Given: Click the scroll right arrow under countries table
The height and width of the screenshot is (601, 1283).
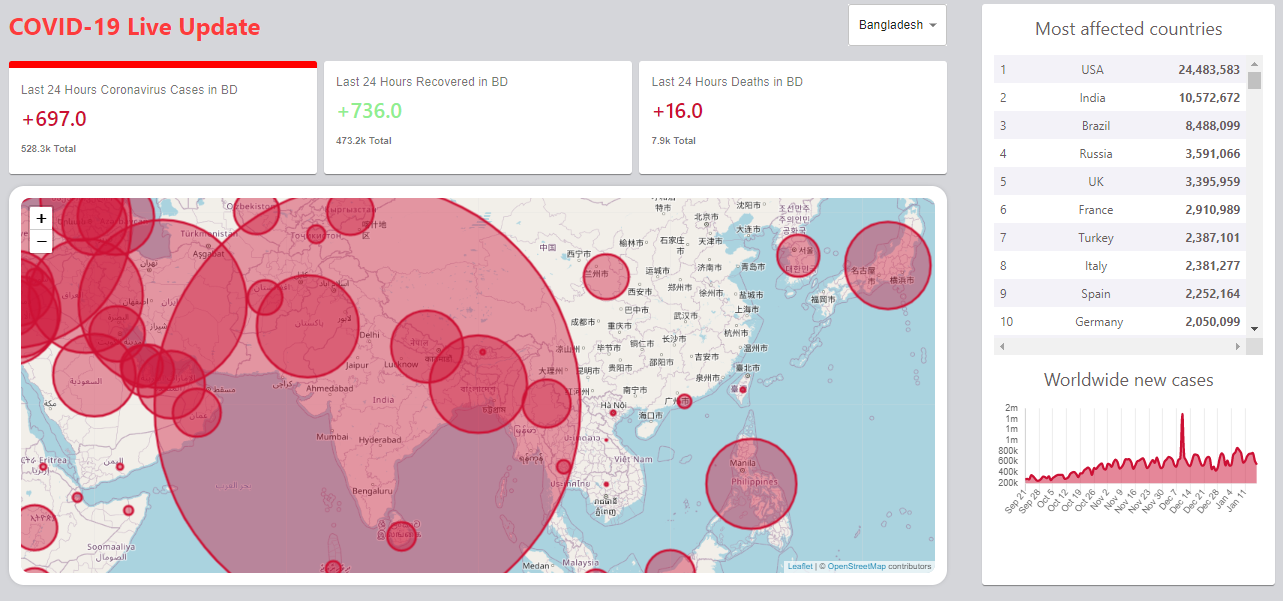Looking at the screenshot, I should pyautogui.click(x=1238, y=346).
